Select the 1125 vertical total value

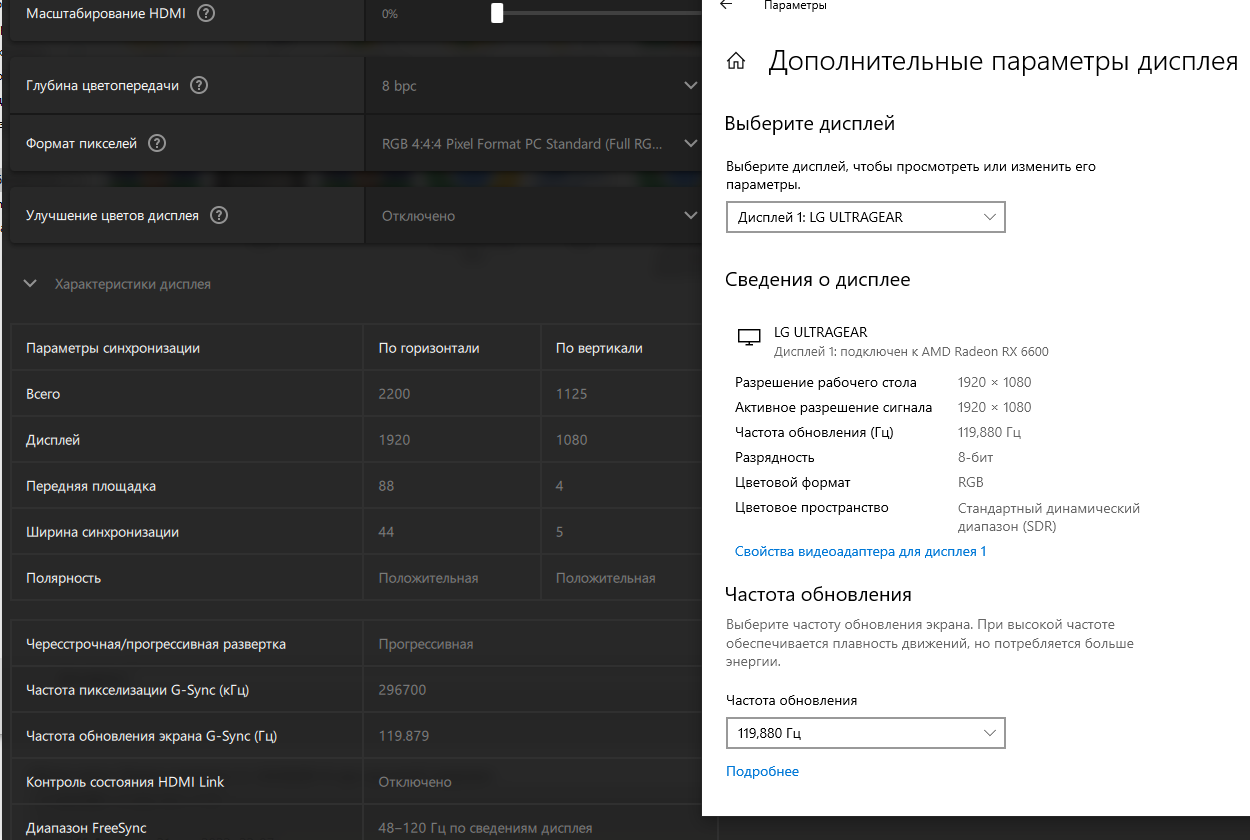[x=571, y=394]
